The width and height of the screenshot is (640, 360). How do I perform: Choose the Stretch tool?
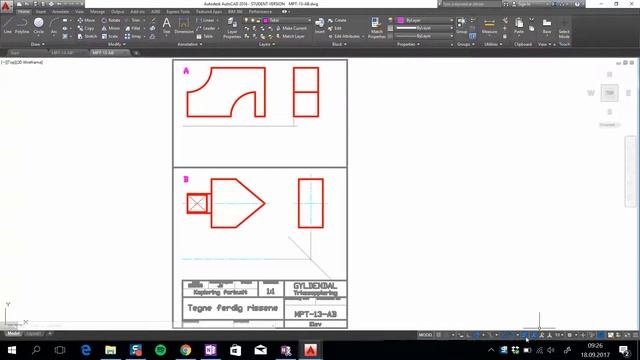[87, 36]
